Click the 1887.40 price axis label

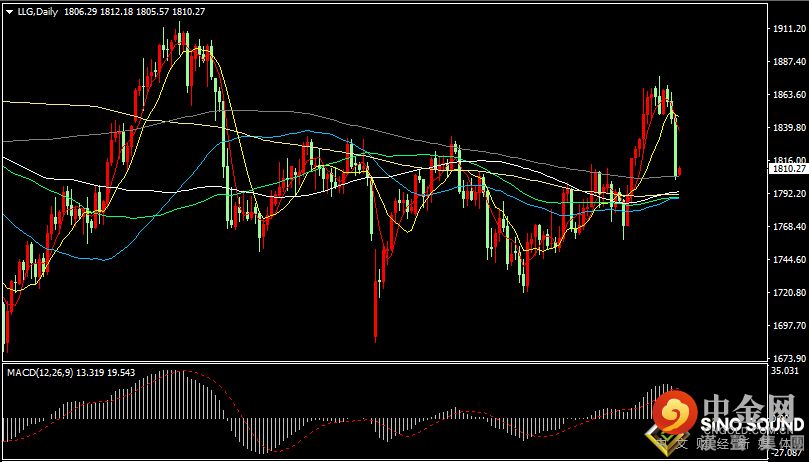789,62
